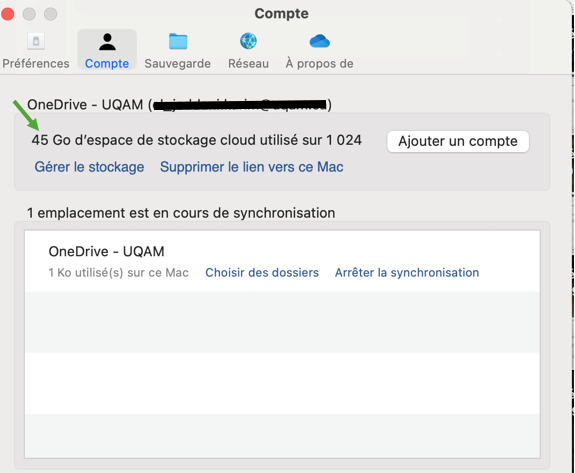Click Supprimer le lien vers ce Mac
The width and height of the screenshot is (575, 473).
click(x=252, y=167)
